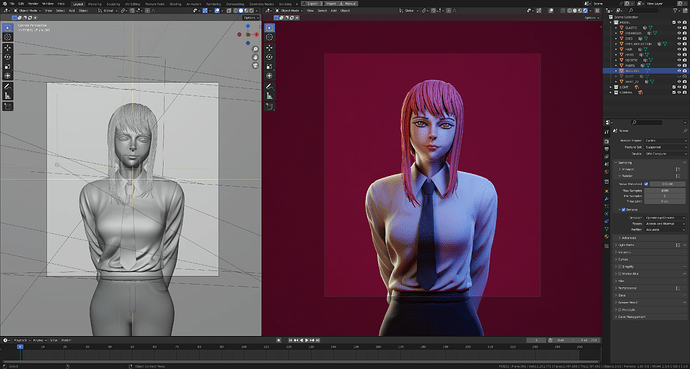Select the Scale tool in left viewport
Screen dimensions: 690x369
[x=8, y=66]
